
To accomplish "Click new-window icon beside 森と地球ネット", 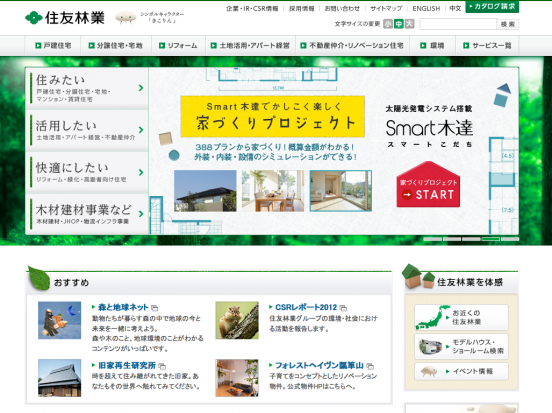I will point(154,308).
